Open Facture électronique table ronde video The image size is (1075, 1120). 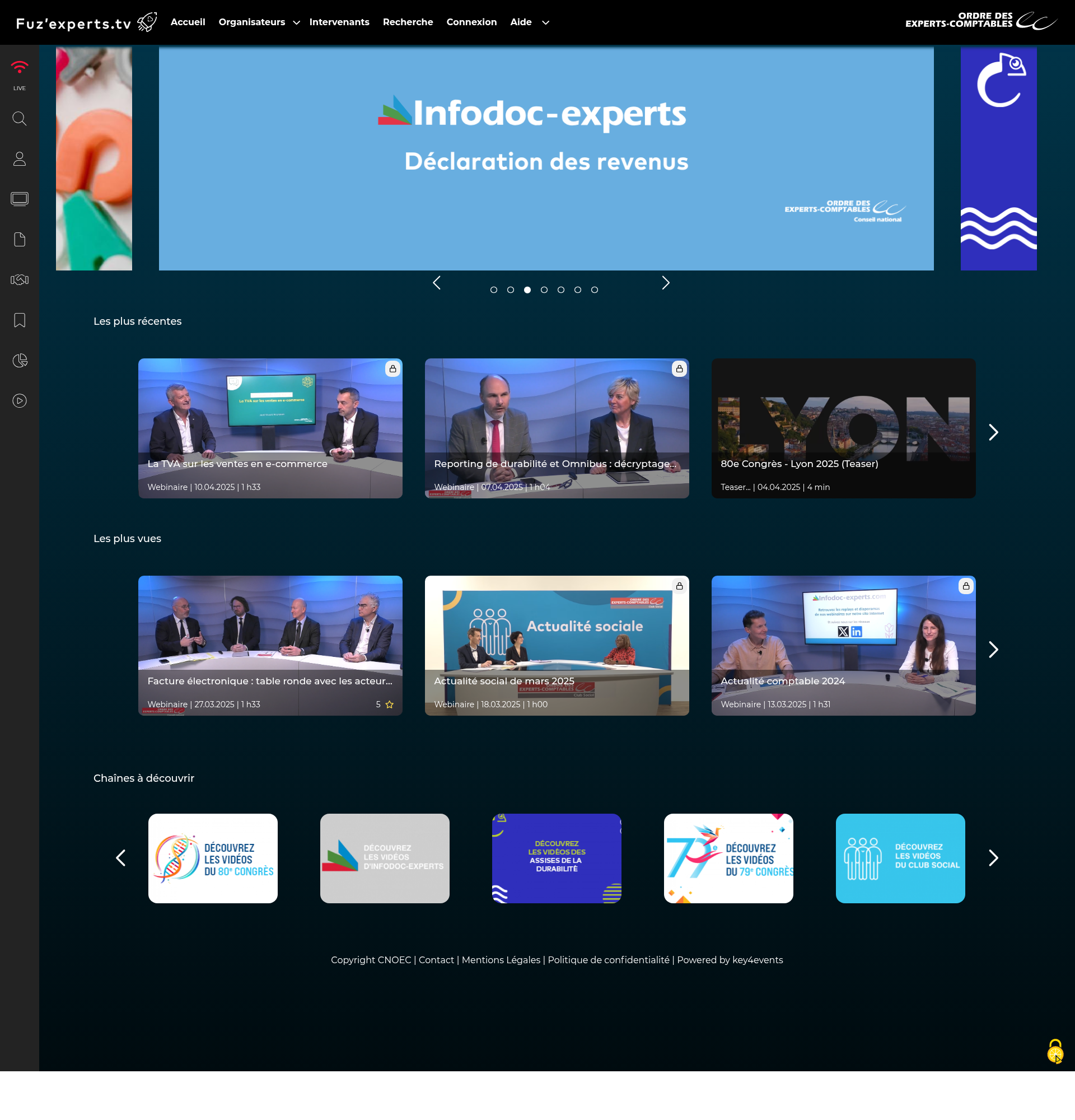270,645
